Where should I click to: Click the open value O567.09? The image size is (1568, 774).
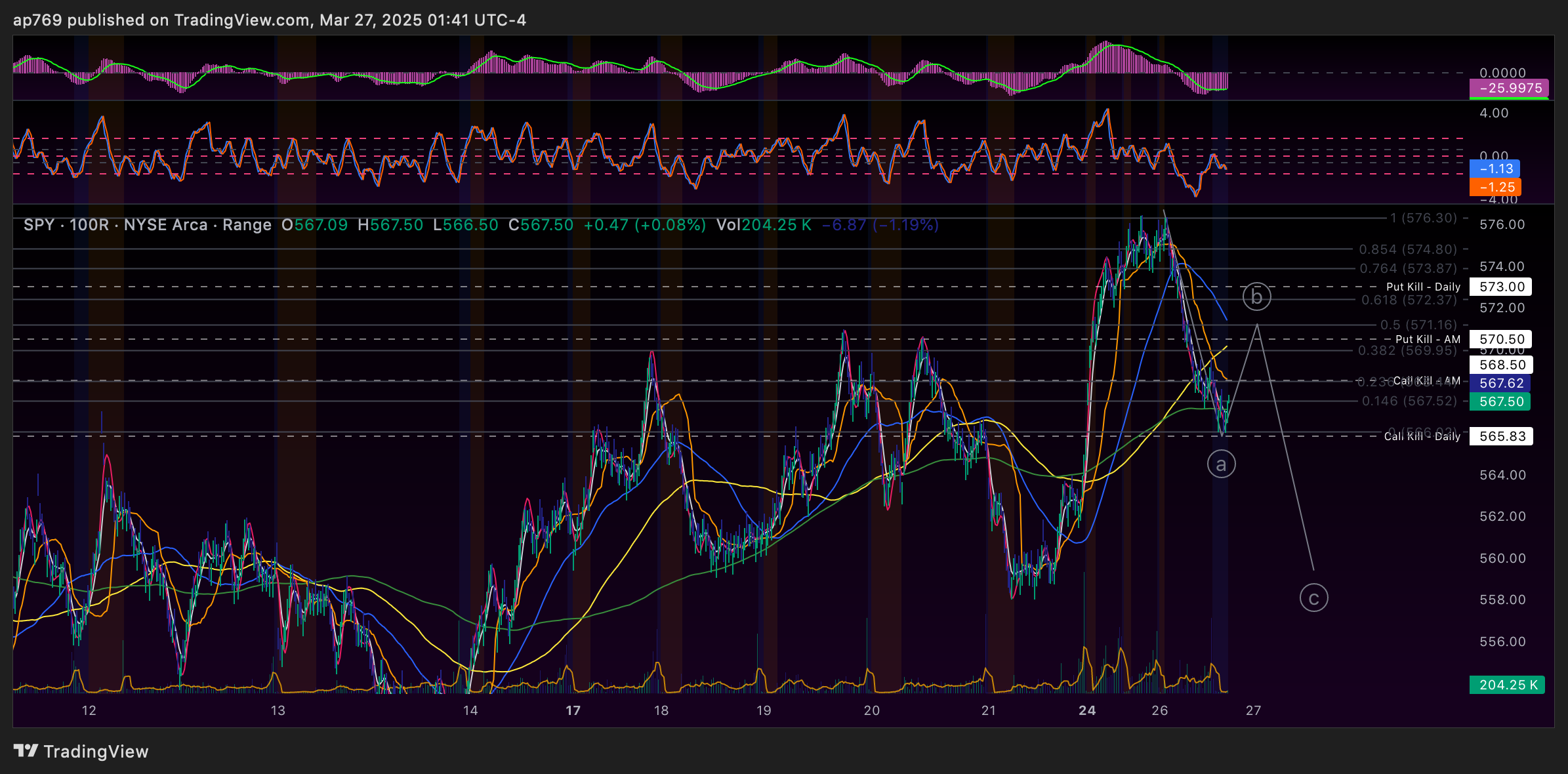[314, 225]
